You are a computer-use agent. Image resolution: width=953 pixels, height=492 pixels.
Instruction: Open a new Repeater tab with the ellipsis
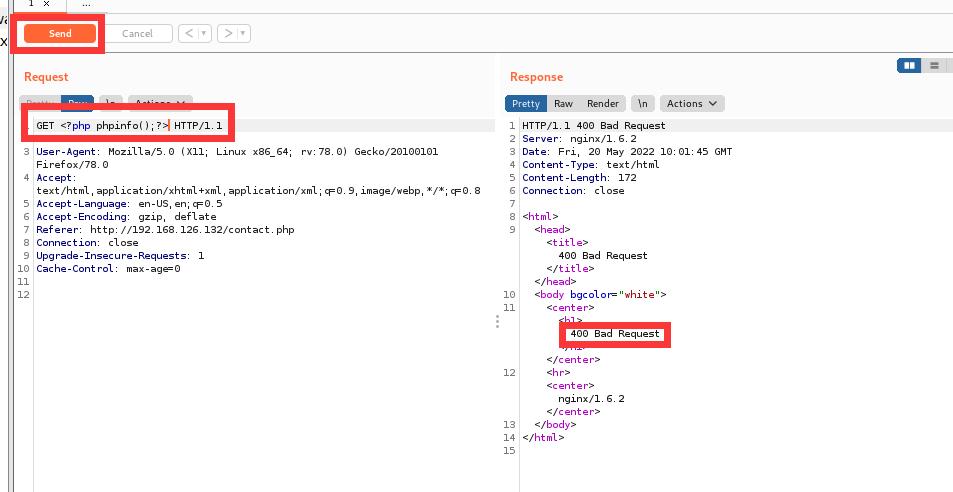pos(86,4)
